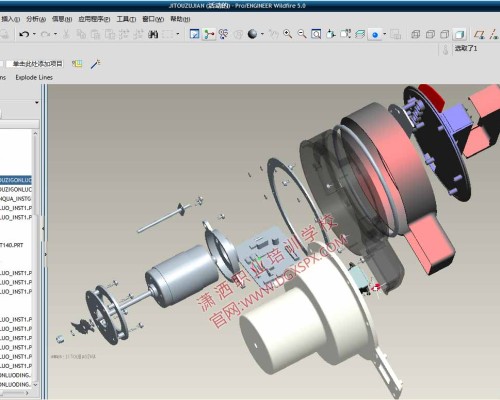The width and height of the screenshot is (500, 400).
Task: Open the Undo history dropdown arrow
Action: 34,34
